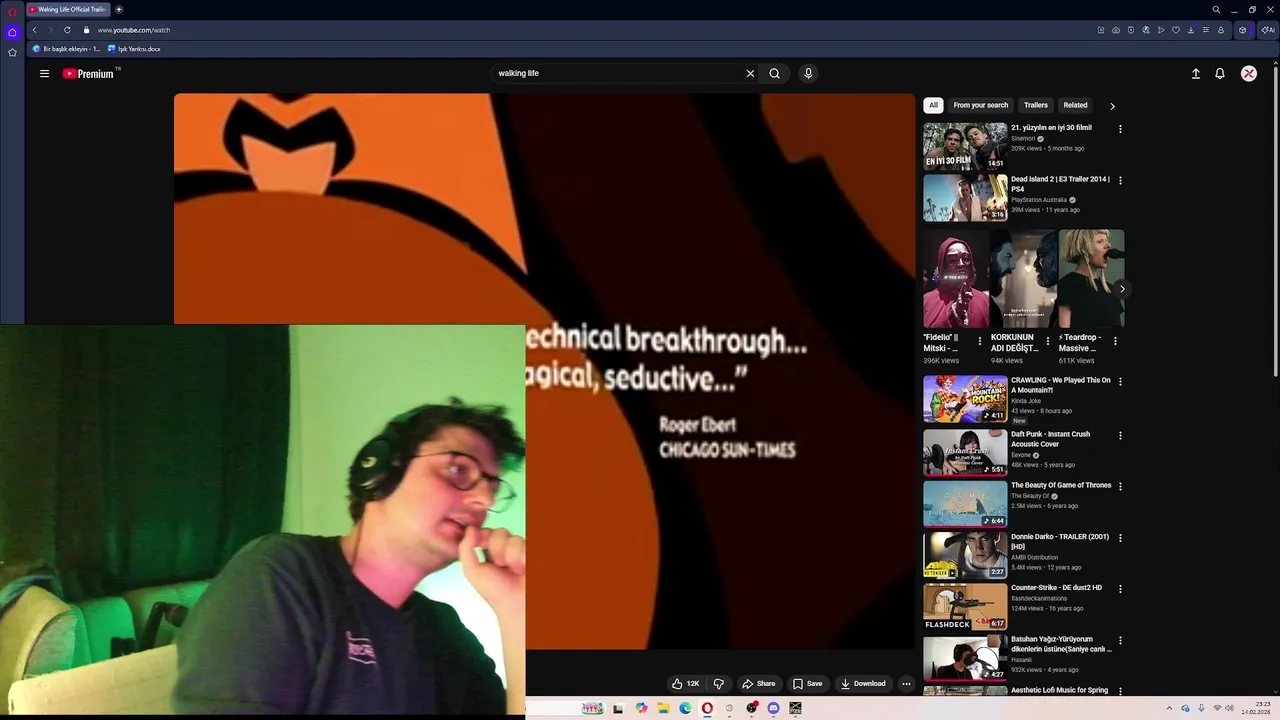Open options for Counter-Strike DE dust2 video
Screen dimensions: 1280x720
click(x=1120, y=589)
